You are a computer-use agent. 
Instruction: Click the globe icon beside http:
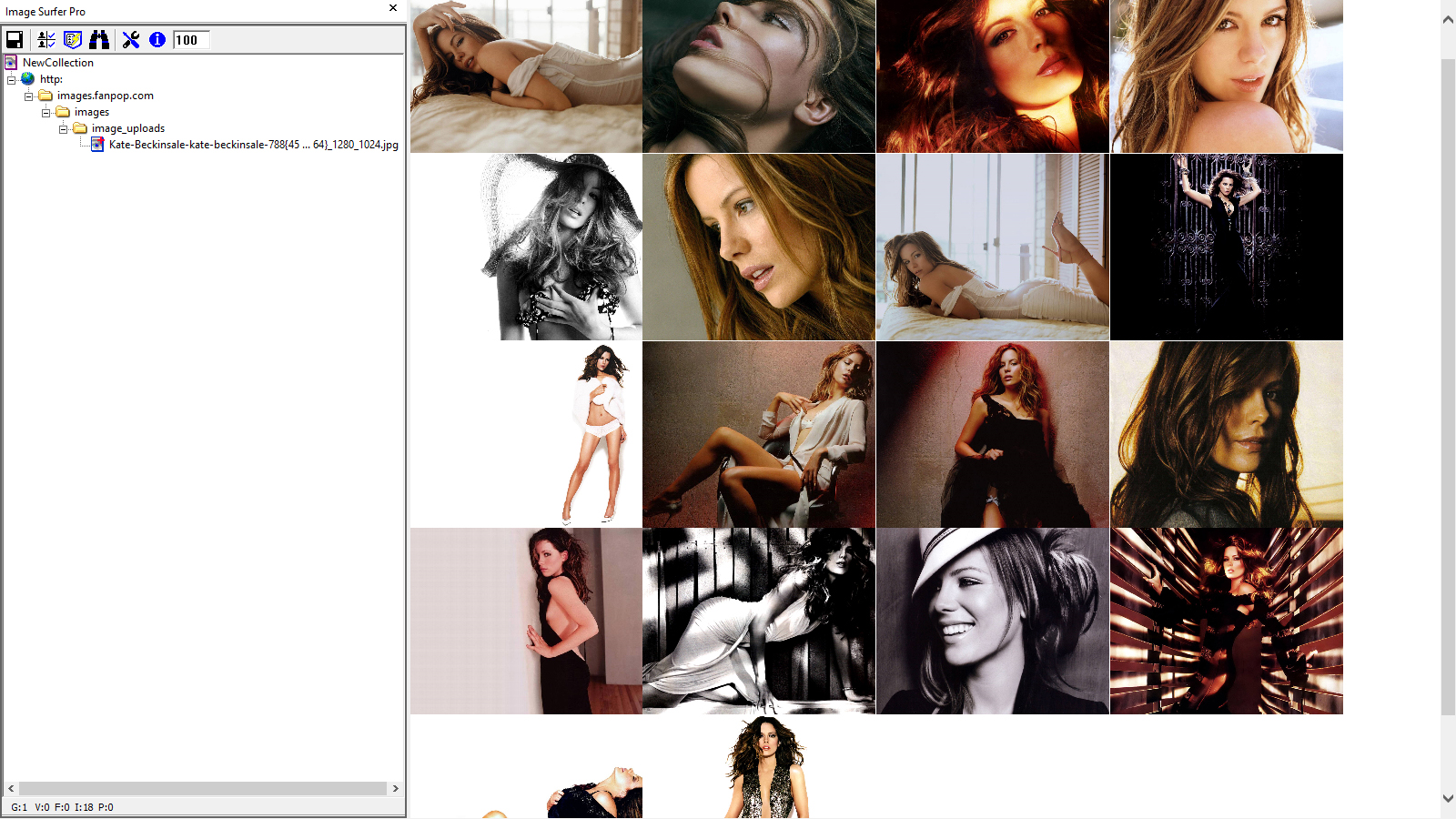click(x=28, y=79)
